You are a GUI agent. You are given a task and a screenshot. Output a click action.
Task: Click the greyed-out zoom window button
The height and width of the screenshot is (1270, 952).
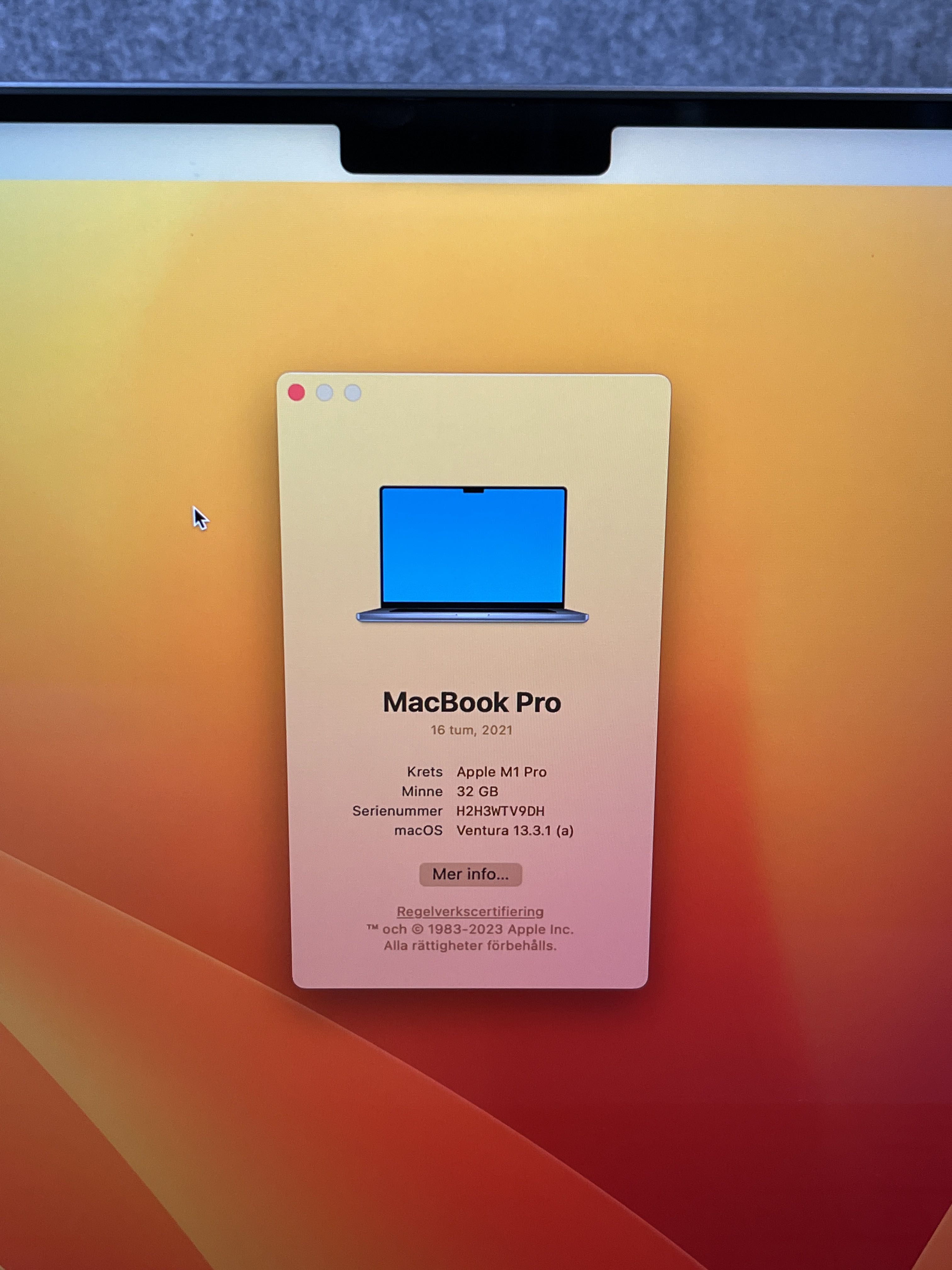point(352,393)
